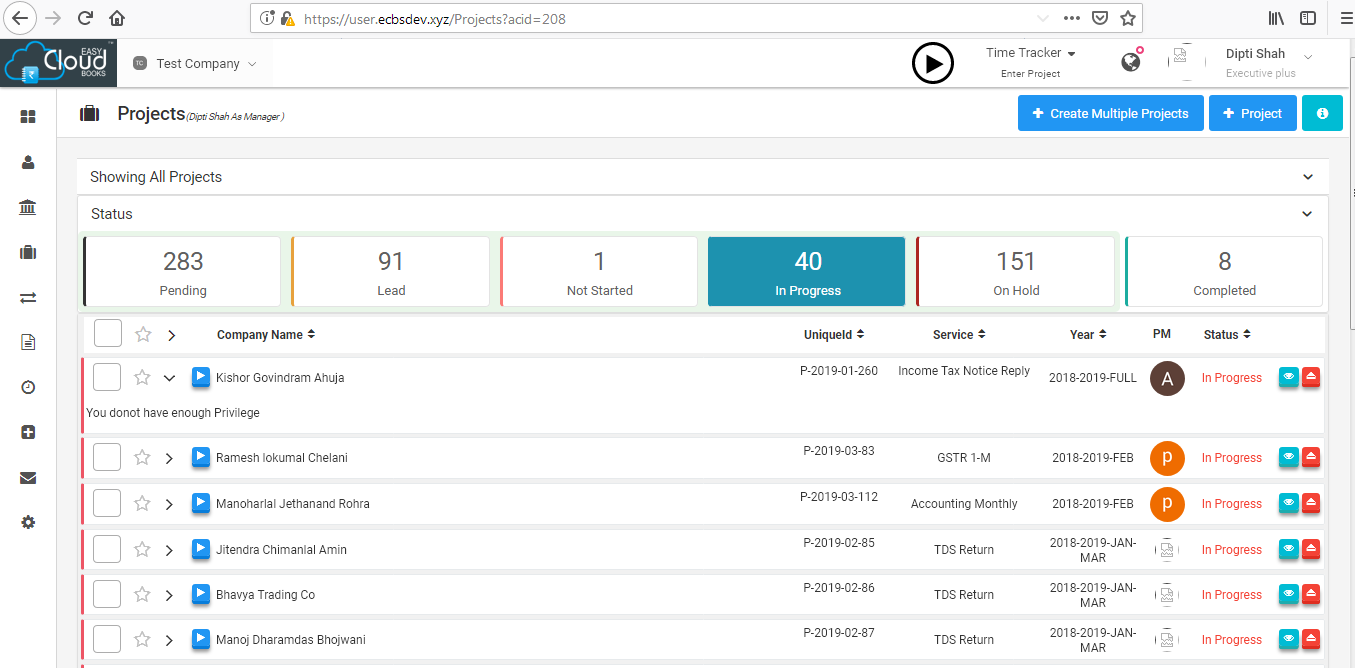Switch to the Completed status tab
This screenshot has height=668, width=1355.
pyautogui.click(x=1223, y=271)
